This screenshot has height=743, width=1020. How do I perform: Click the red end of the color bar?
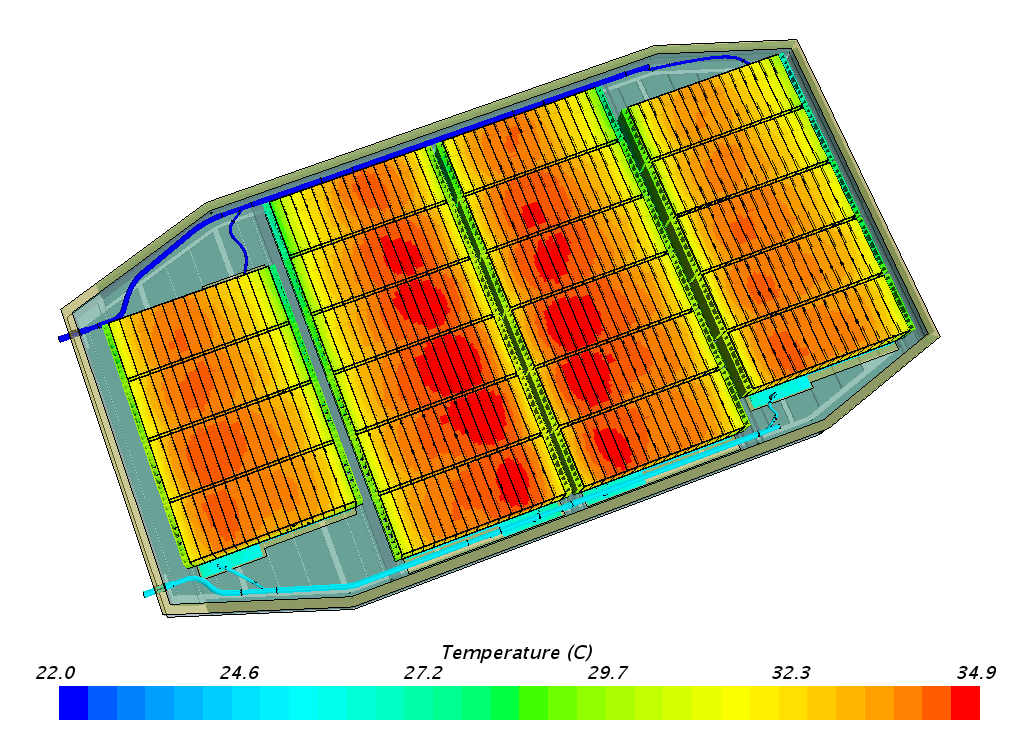click(x=965, y=703)
